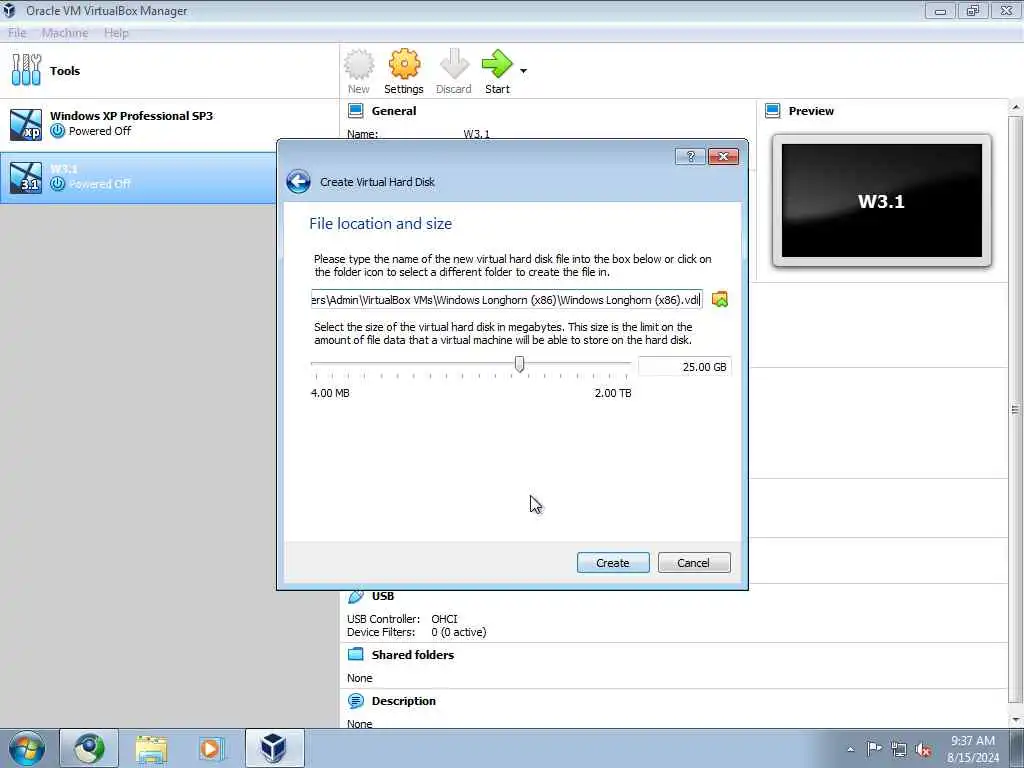Screen dimensions: 1024x768
Task: Click the dialog help question mark button
Action: coord(690,156)
